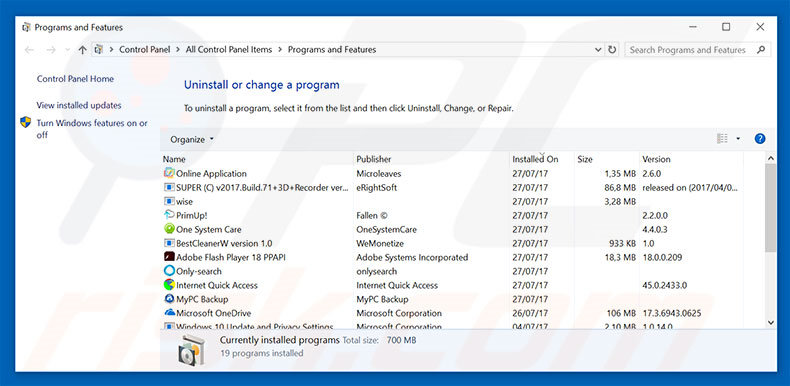Click the Adobe Flash Player icon
Viewport: 790px width, 386px height.
pyautogui.click(x=169, y=257)
